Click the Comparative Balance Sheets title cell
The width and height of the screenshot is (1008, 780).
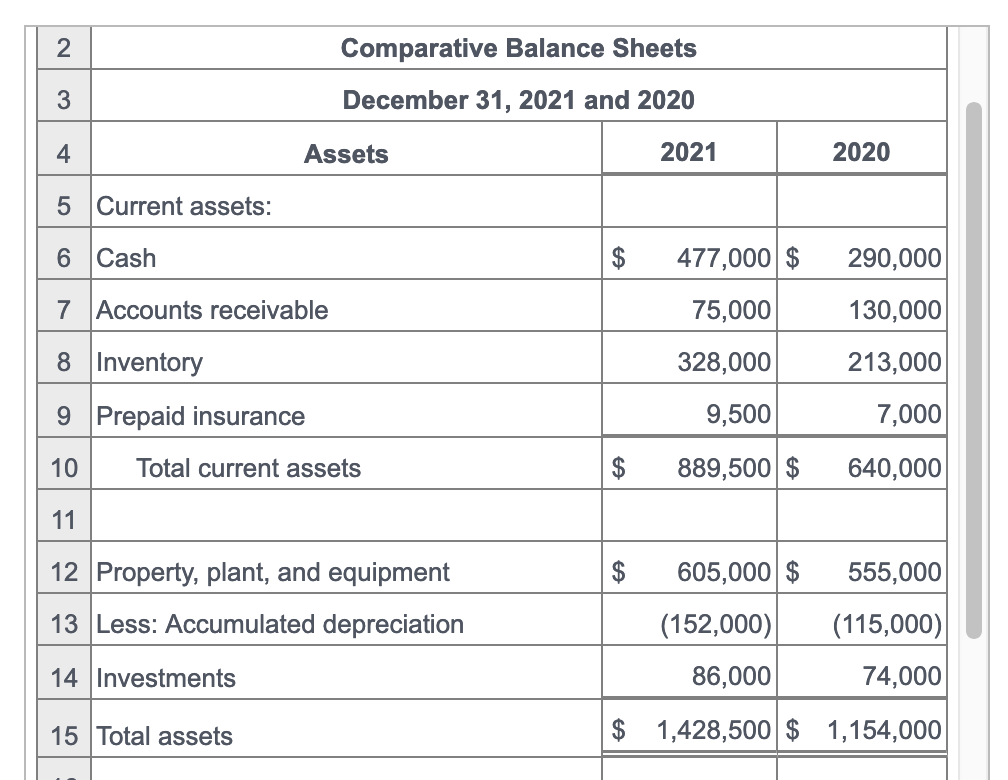tap(519, 47)
